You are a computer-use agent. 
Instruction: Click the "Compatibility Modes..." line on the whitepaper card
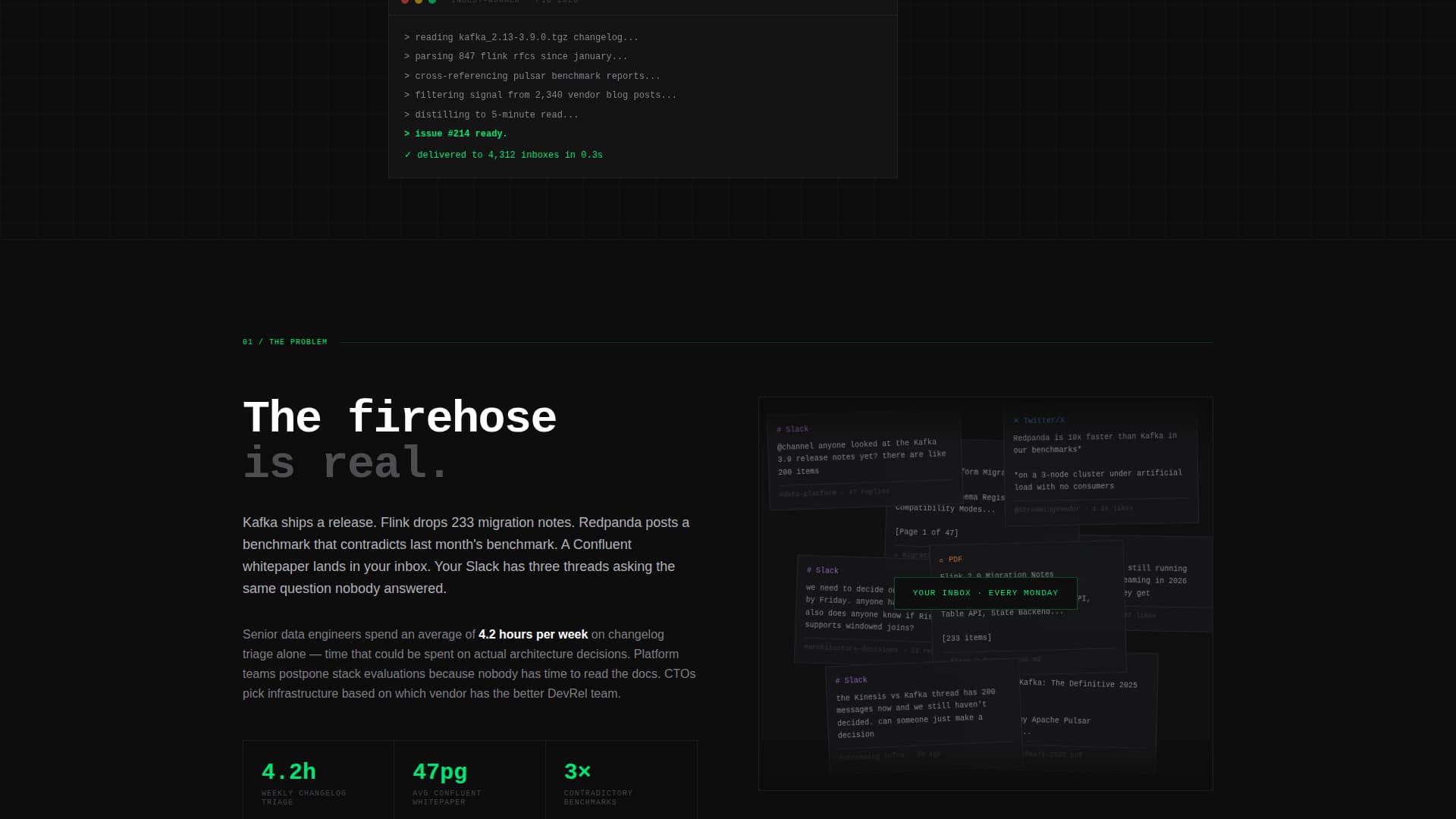[x=945, y=509]
